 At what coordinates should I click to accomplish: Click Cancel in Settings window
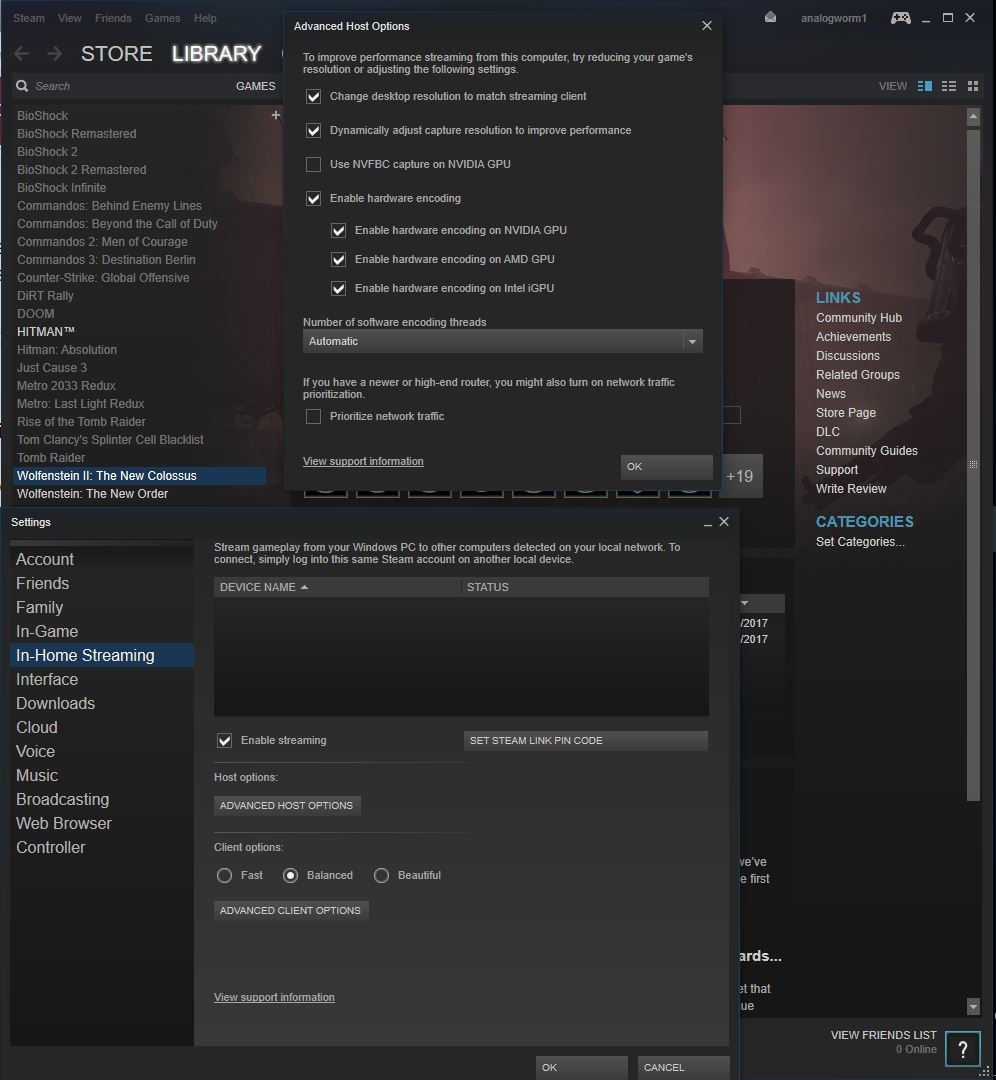pyautogui.click(x=683, y=1067)
